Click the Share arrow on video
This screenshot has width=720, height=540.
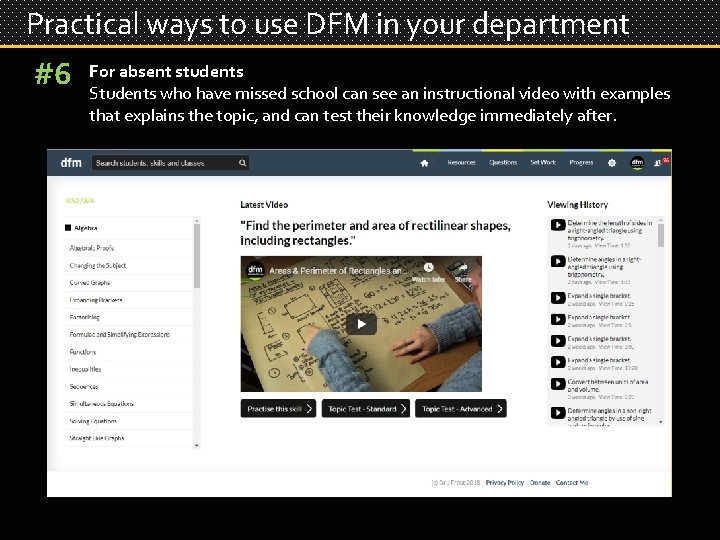click(x=462, y=268)
